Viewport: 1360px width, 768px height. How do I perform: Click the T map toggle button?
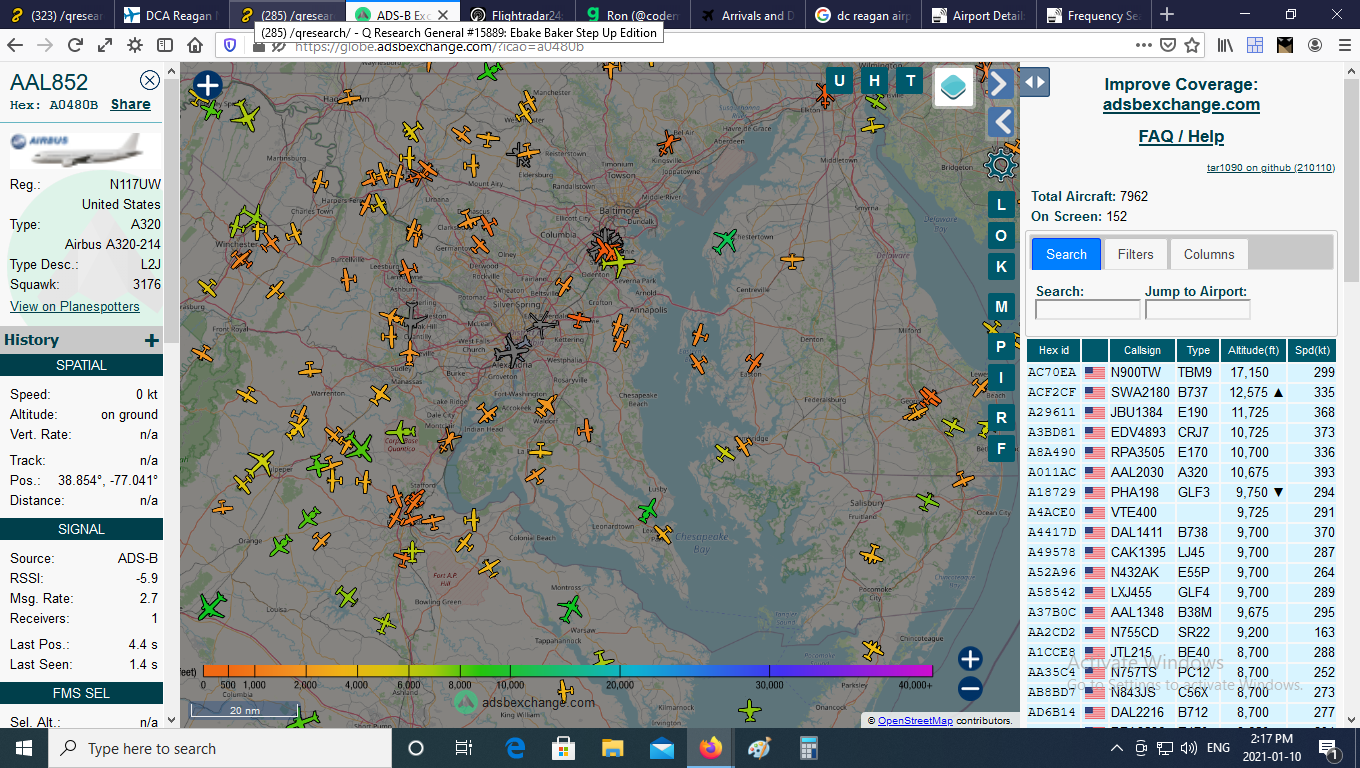pyautogui.click(x=911, y=81)
